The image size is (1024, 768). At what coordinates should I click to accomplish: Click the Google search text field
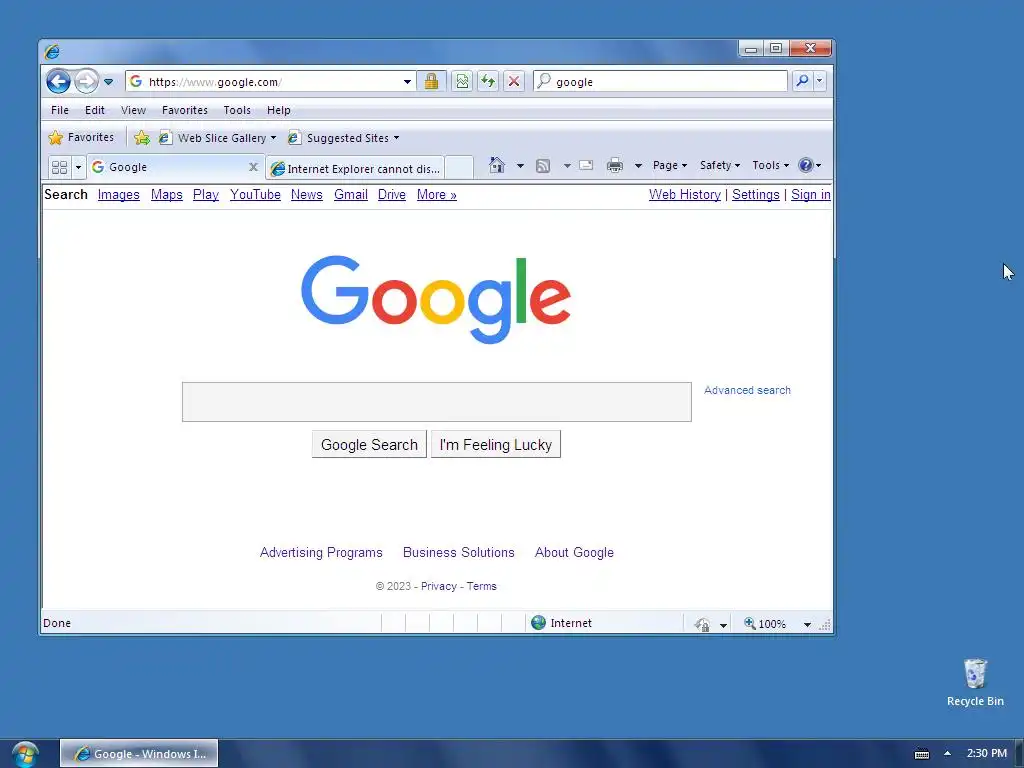436,402
